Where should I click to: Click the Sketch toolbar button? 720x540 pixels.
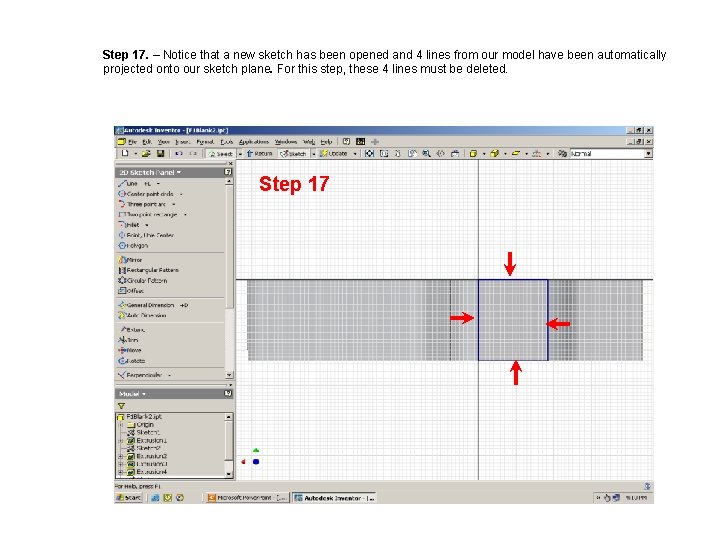point(293,153)
